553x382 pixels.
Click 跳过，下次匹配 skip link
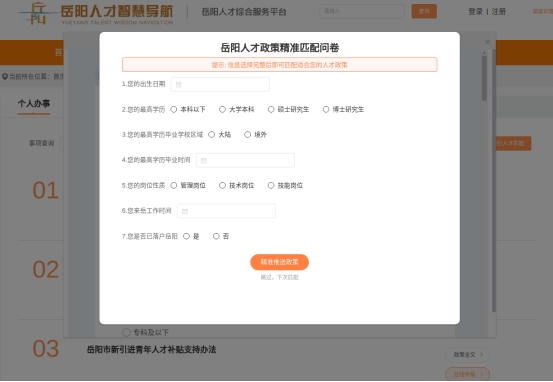coord(280,277)
